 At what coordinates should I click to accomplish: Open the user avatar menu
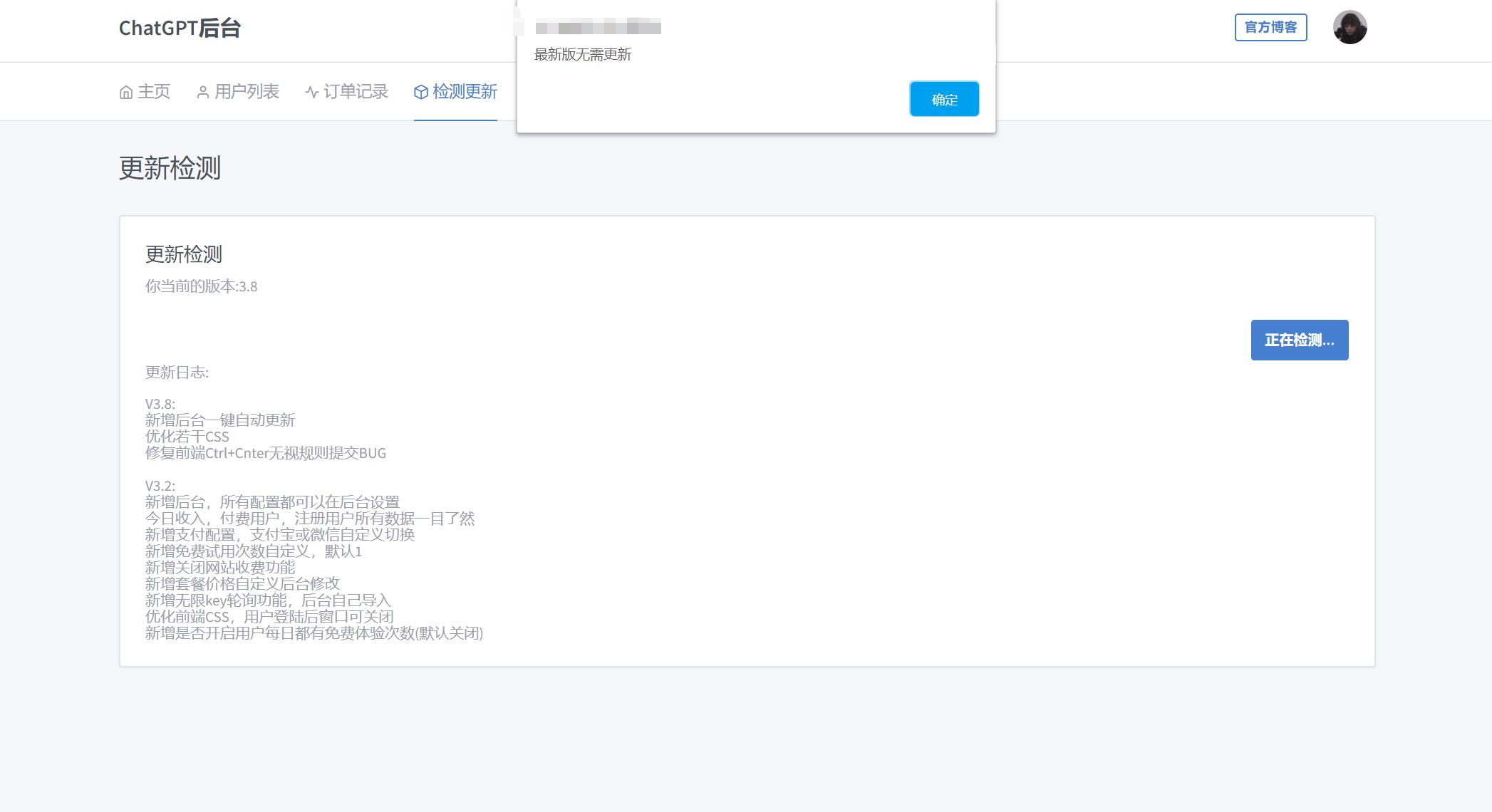pos(1349,28)
